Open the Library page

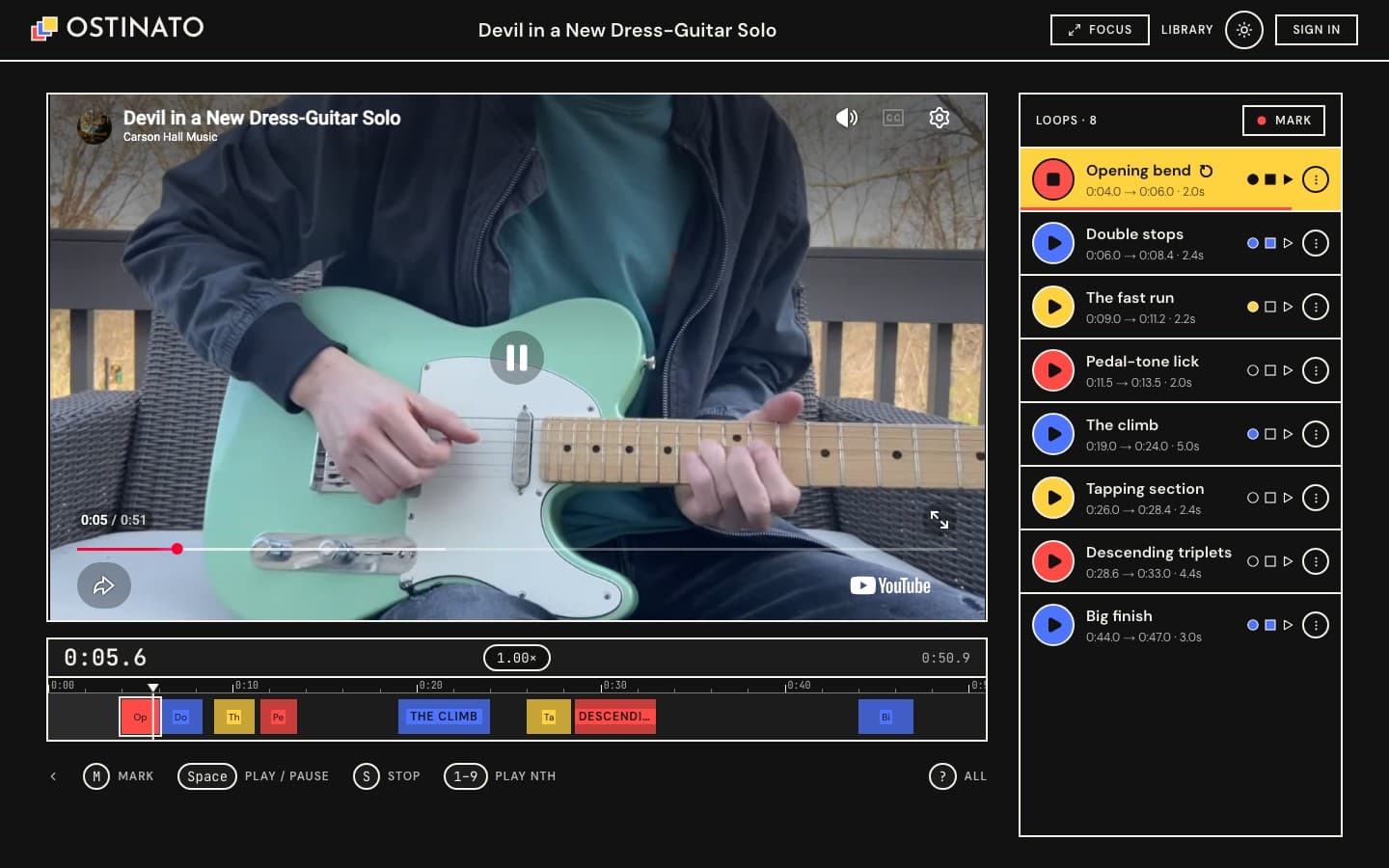(x=1186, y=30)
